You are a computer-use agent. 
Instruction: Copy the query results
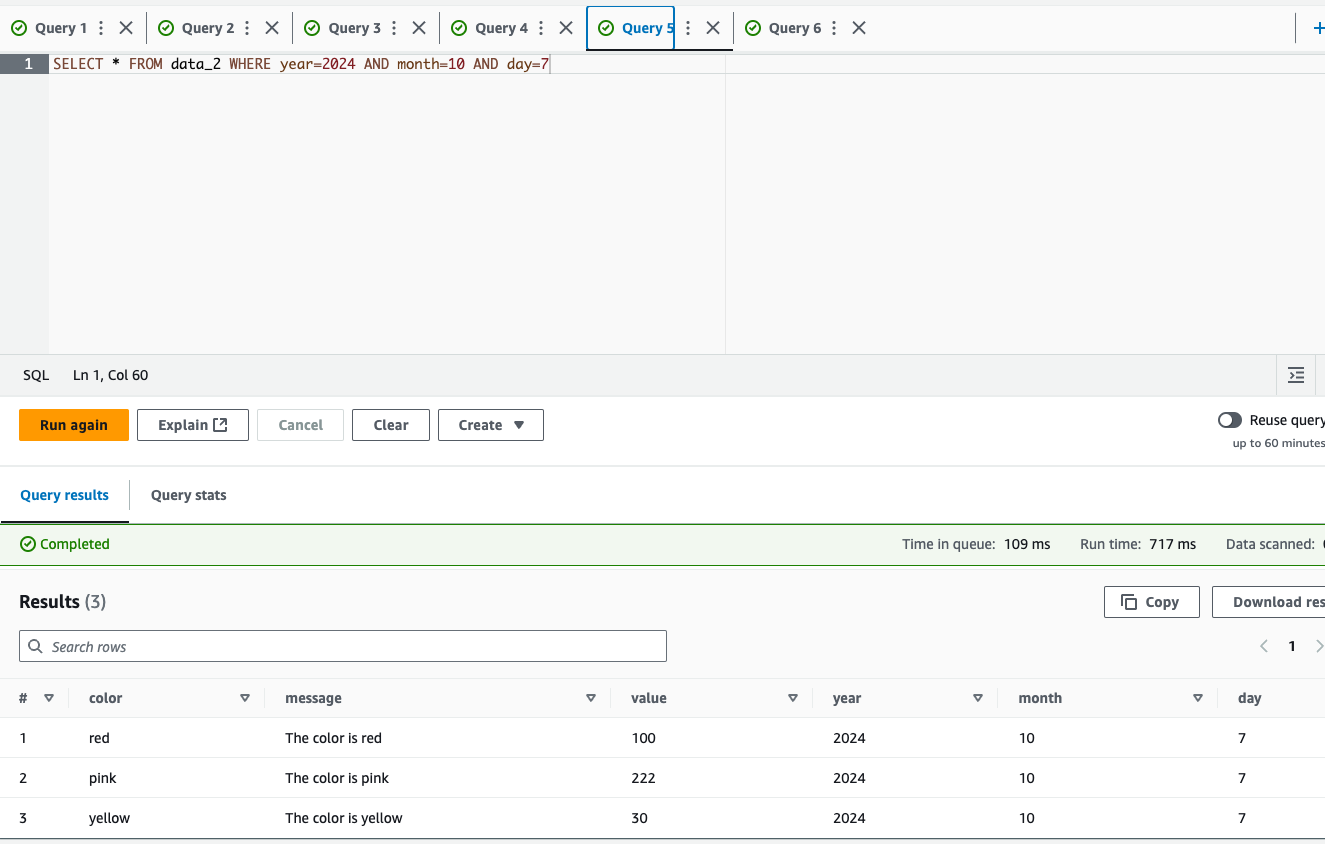click(1151, 602)
